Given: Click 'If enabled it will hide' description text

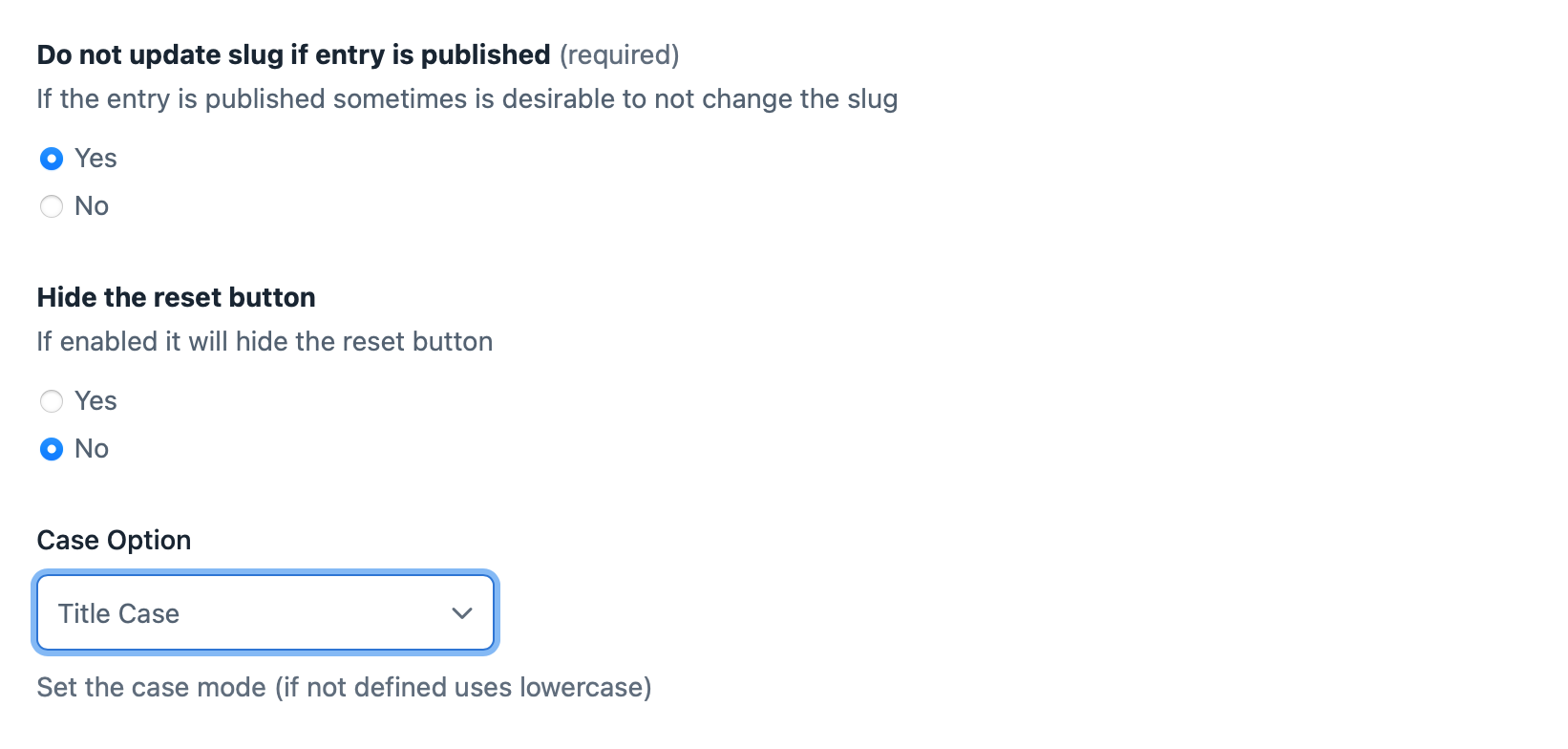Looking at the screenshot, I should coord(265,342).
